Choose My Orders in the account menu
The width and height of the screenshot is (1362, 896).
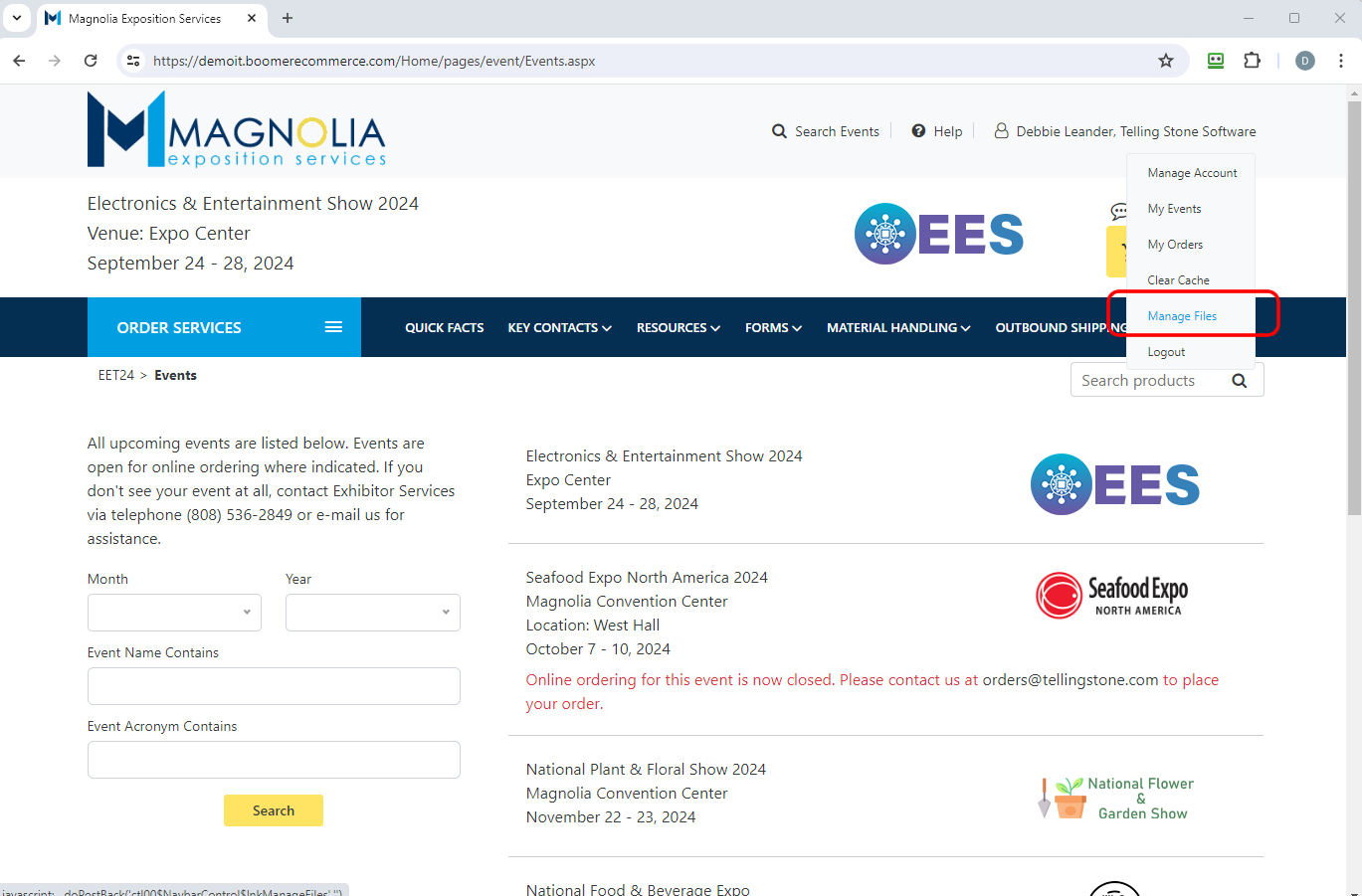[x=1175, y=245]
